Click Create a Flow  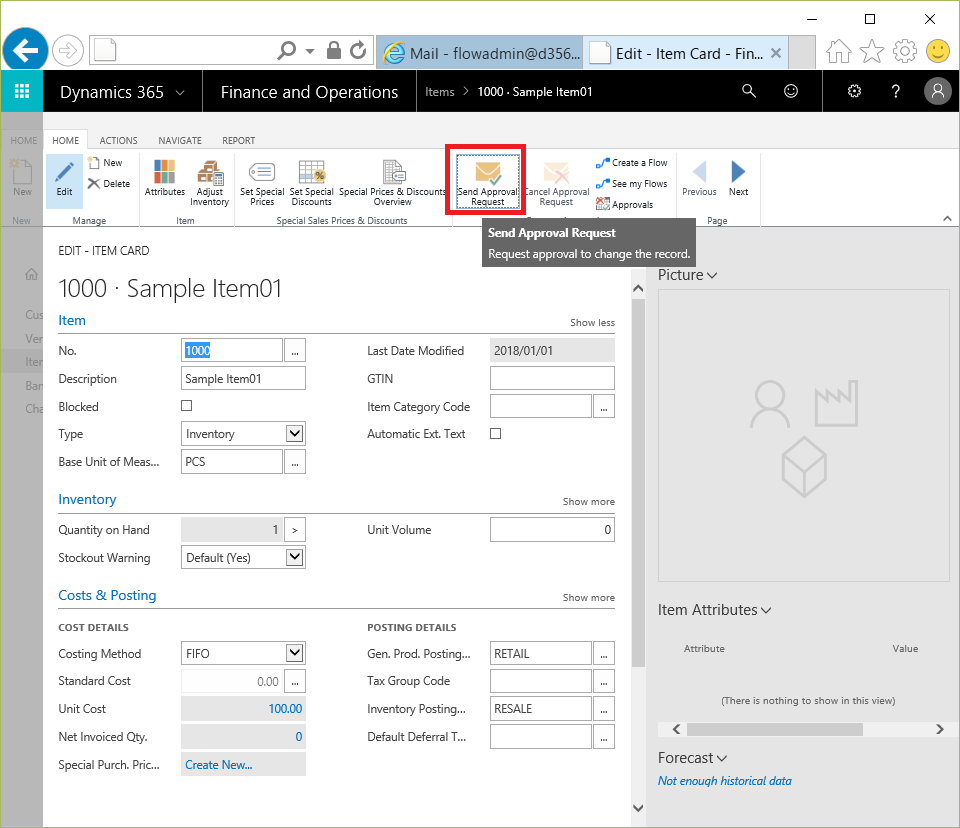631,163
